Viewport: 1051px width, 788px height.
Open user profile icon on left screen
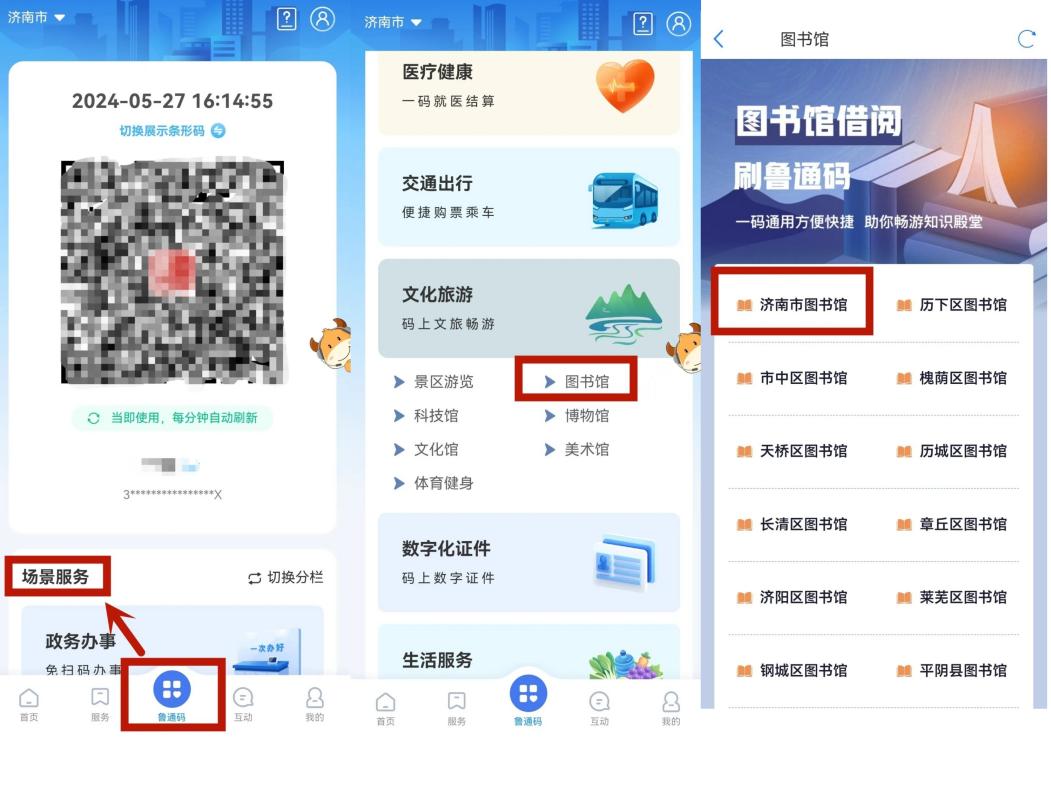tap(322, 19)
